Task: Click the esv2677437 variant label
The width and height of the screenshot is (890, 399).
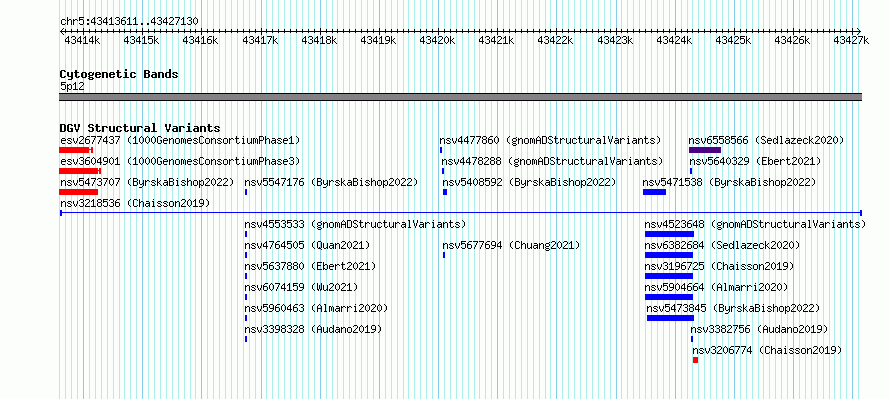Action: (x=180, y=140)
